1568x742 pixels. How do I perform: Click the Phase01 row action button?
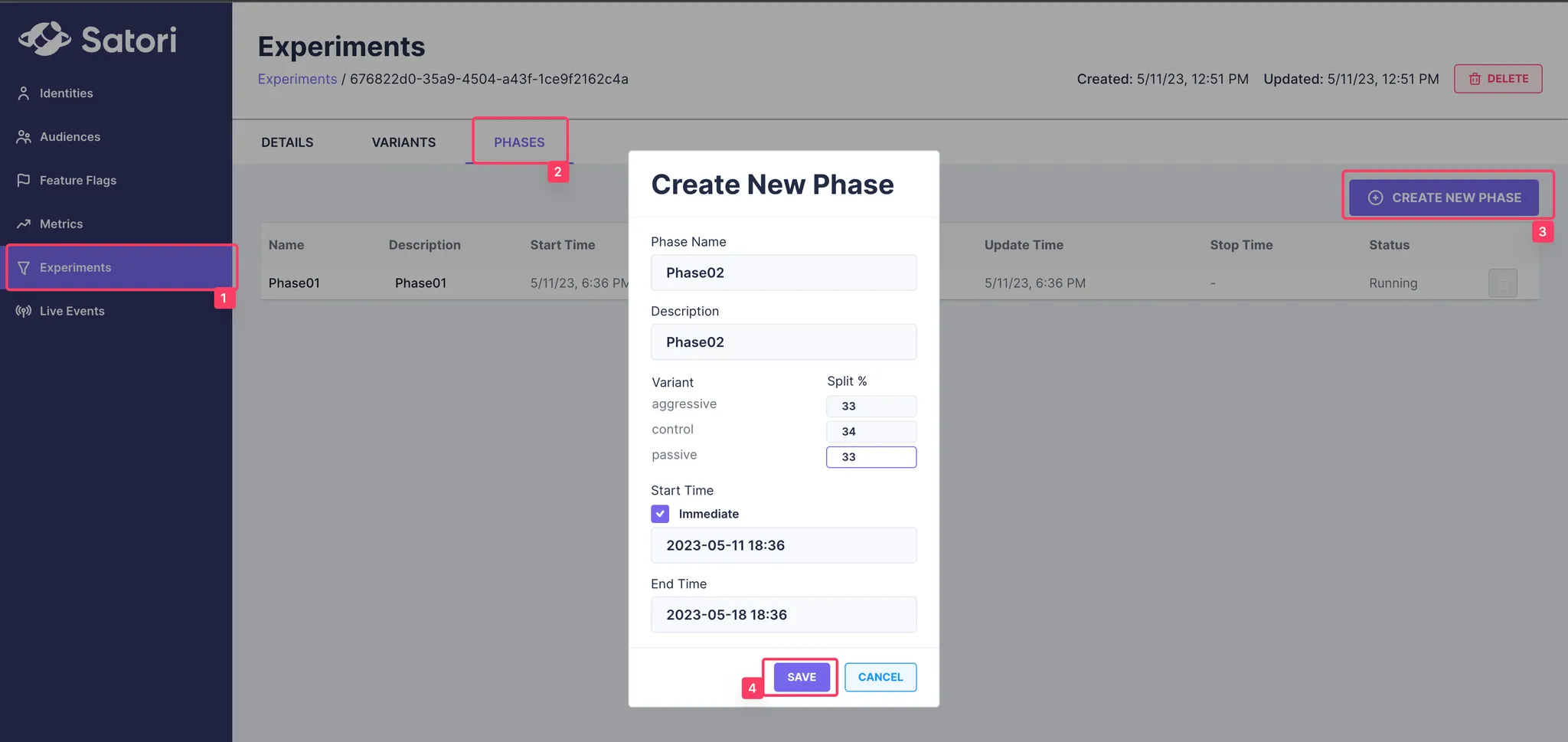(1502, 283)
